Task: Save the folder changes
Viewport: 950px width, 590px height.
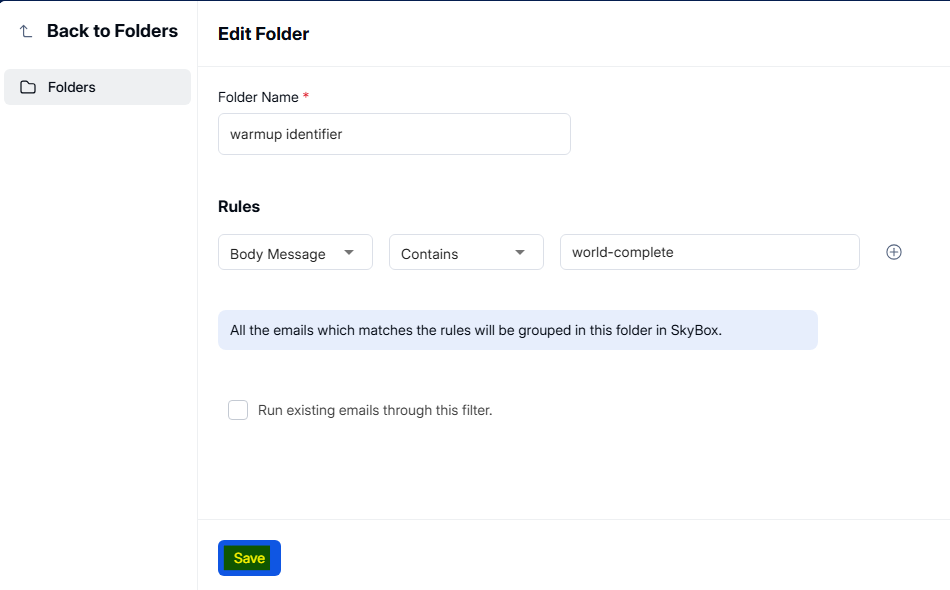Action: point(249,558)
